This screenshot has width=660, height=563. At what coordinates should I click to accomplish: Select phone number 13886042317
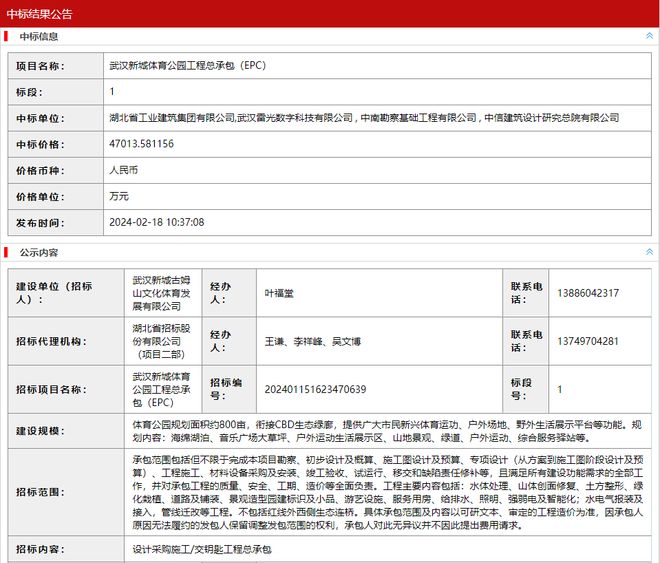pos(588,293)
